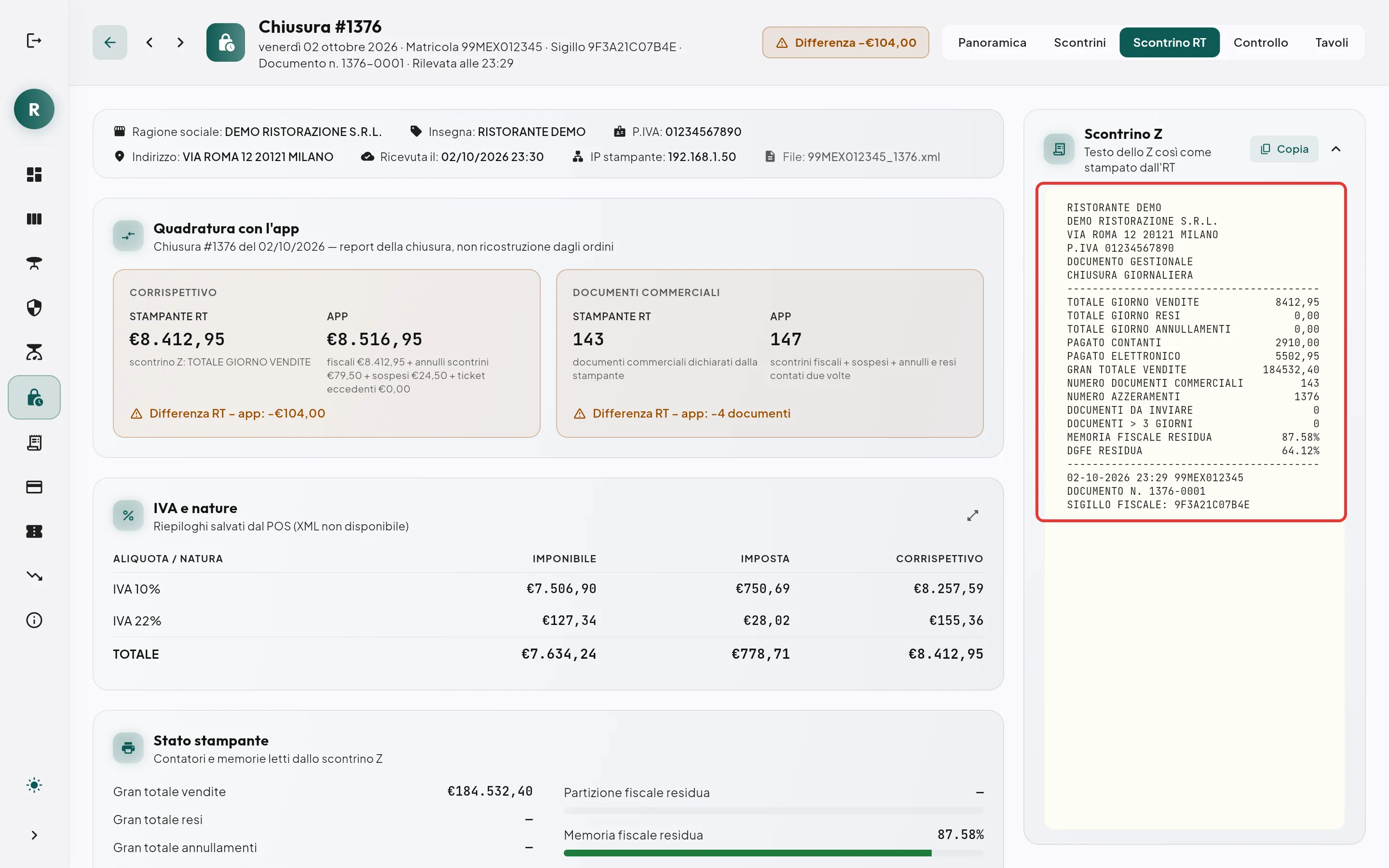Open the table-with-person icon in the sidebar
The image size is (1389, 868).
coord(34,352)
